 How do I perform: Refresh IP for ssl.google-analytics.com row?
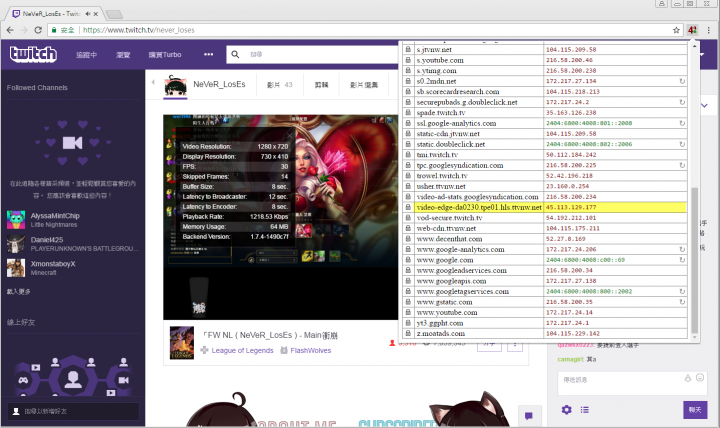[x=682, y=124]
